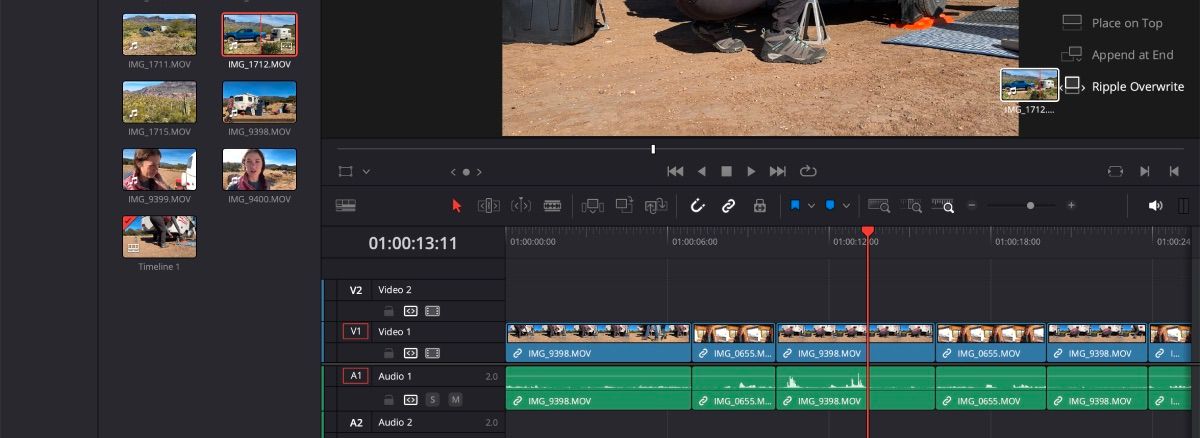This screenshot has height=438, width=1200.
Task: Stop playback
Action: [x=727, y=171]
